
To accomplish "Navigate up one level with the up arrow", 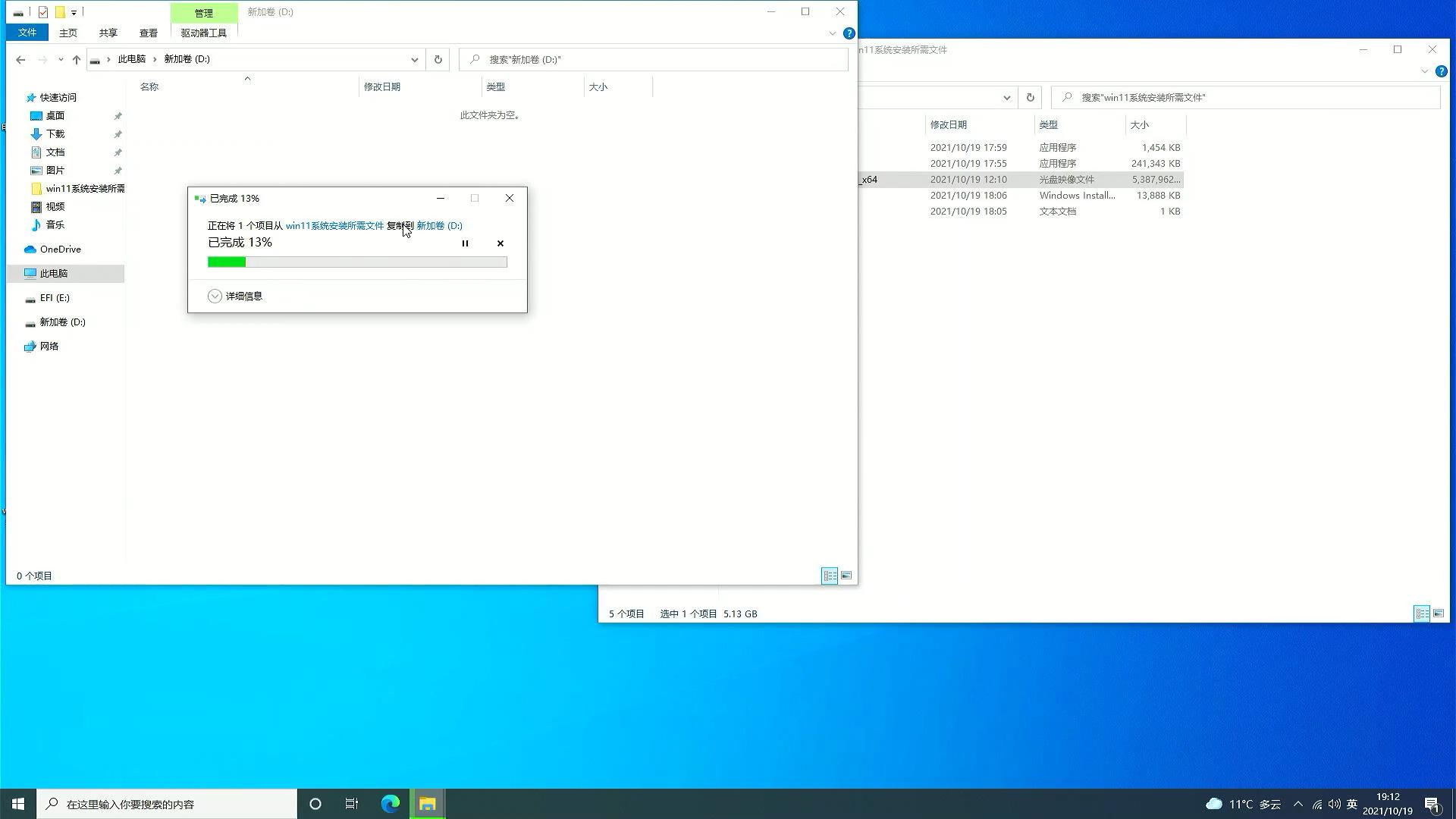I will [x=76, y=59].
